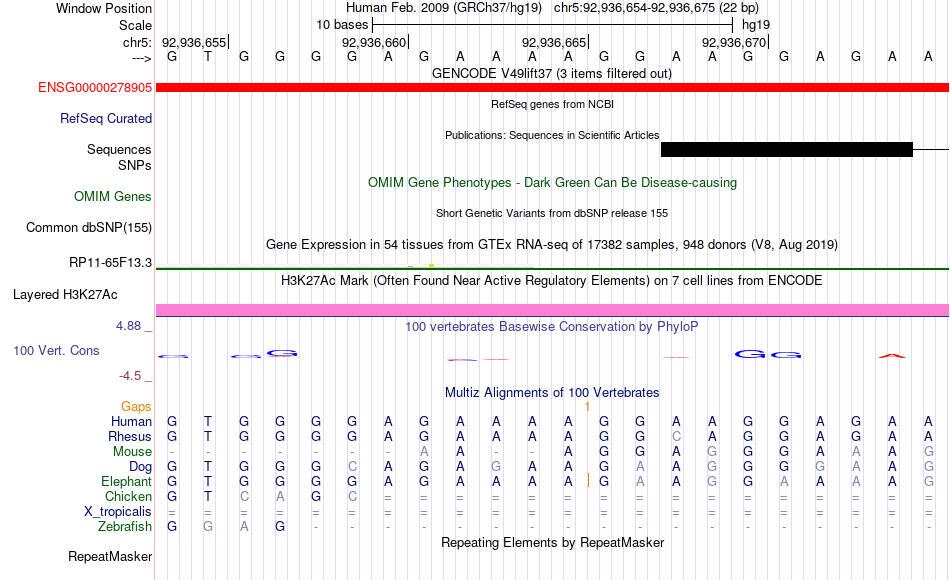950x580 pixels.
Task: Click the pale C in the Rhesus row
Action: [x=676, y=436]
